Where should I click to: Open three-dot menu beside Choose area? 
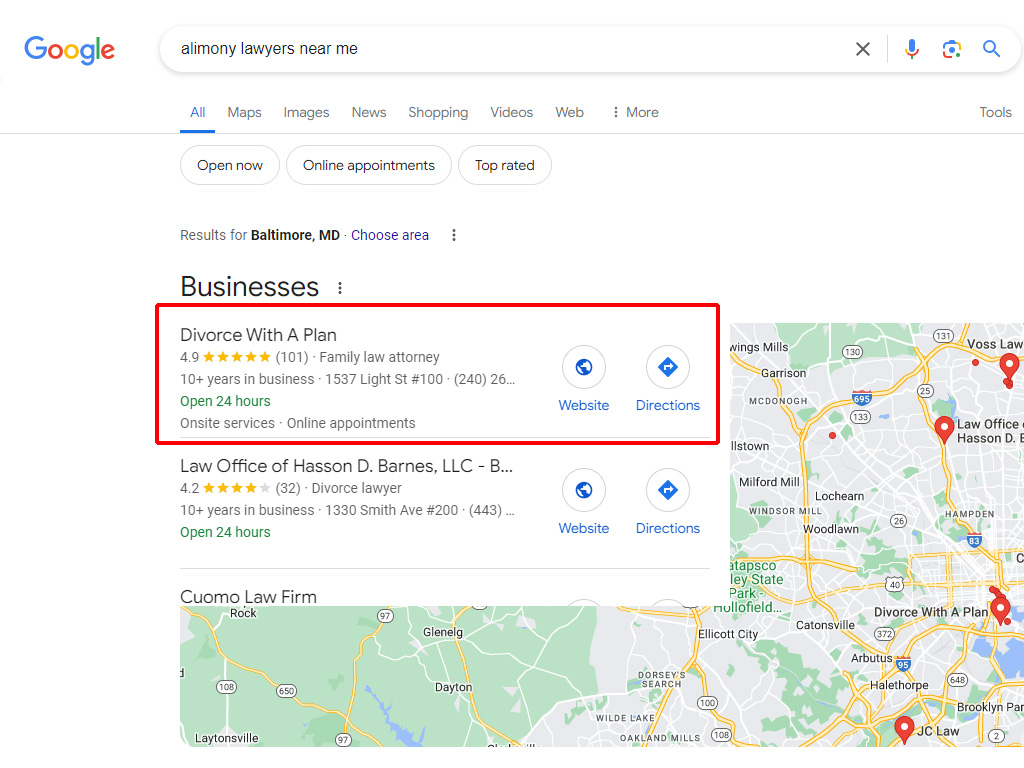tap(454, 235)
